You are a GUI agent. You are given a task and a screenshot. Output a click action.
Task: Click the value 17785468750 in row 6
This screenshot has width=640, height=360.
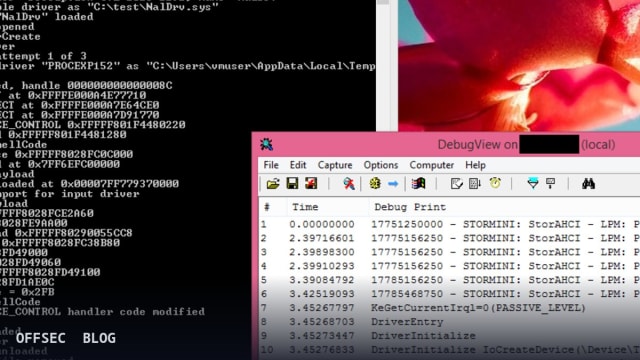[407, 294]
